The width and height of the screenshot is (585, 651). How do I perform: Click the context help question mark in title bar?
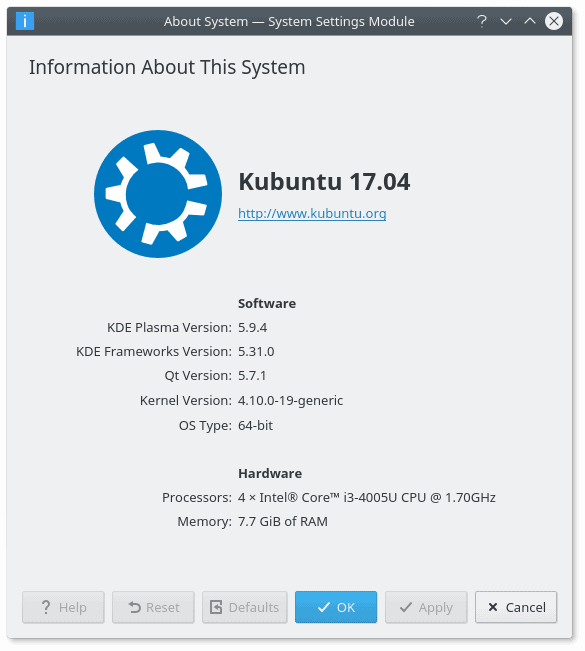(482, 21)
